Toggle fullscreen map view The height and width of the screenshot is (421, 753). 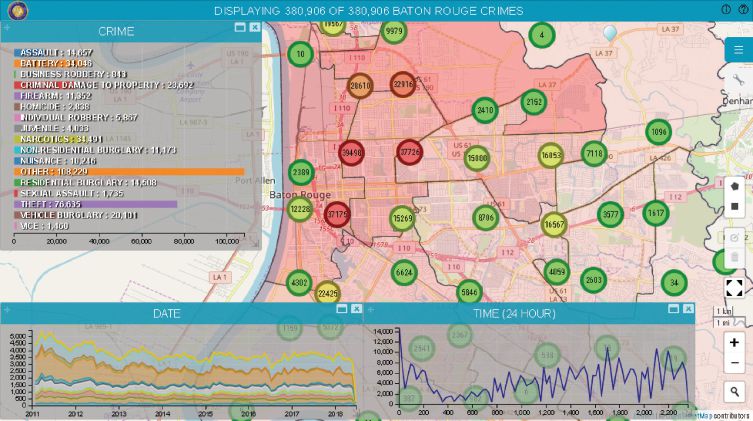(x=735, y=289)
